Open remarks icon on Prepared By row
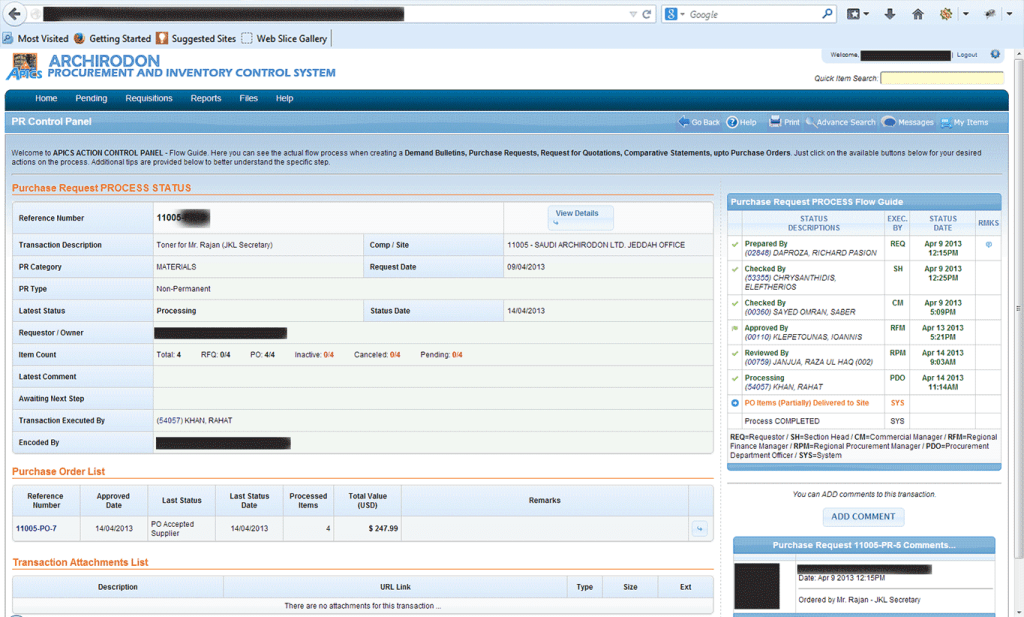This screenshot has width=1024, height=617. 988,243
